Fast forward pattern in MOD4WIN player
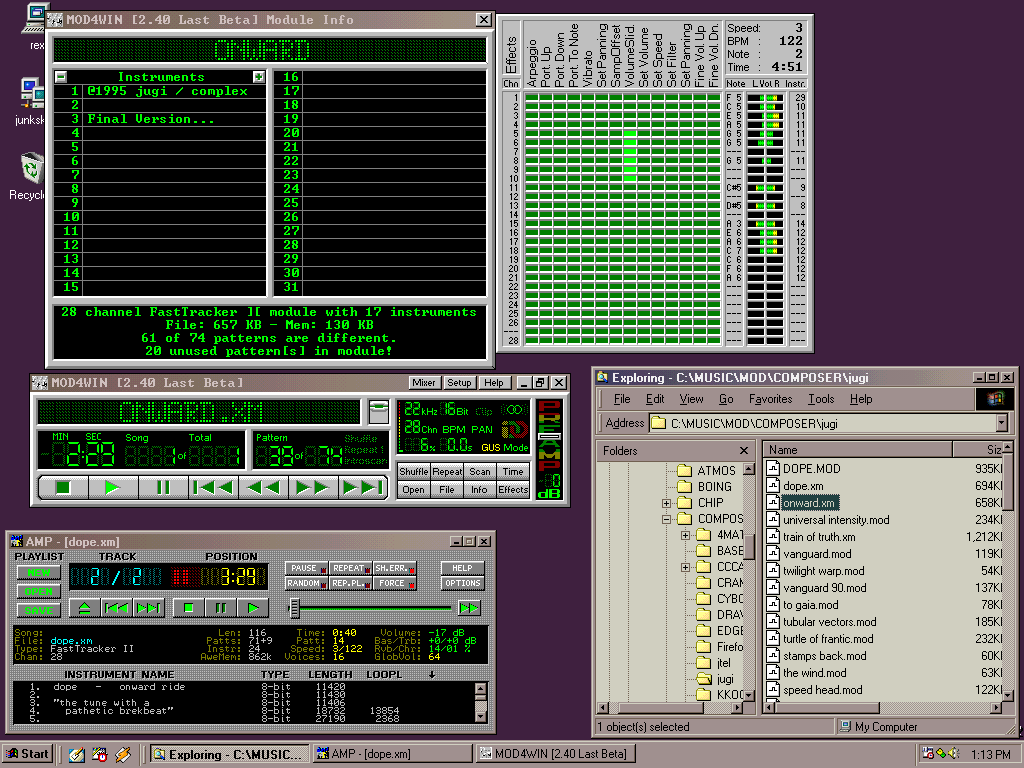This screenshot has width=1024, height=768. tap(313, 487)
